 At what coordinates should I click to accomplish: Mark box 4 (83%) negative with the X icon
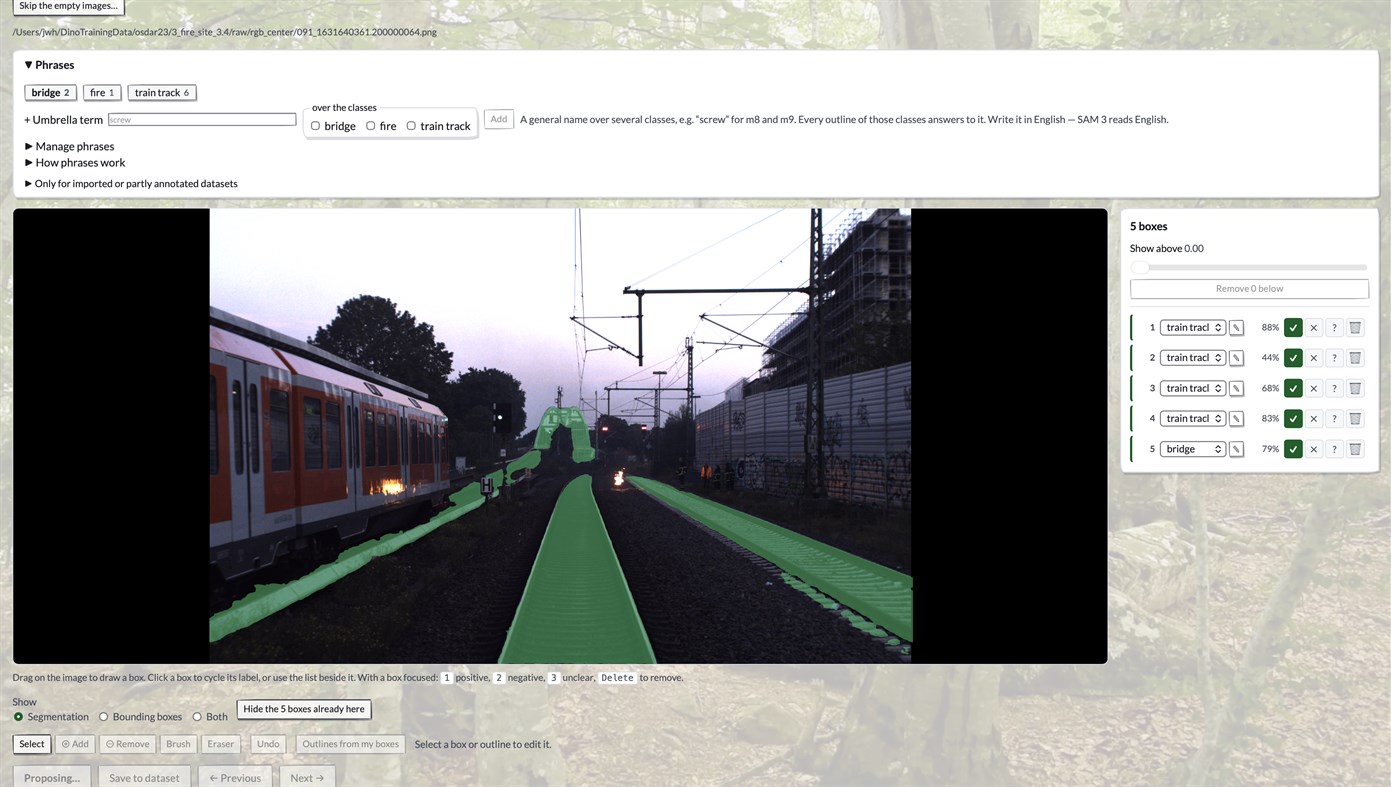coord(1314,419)
